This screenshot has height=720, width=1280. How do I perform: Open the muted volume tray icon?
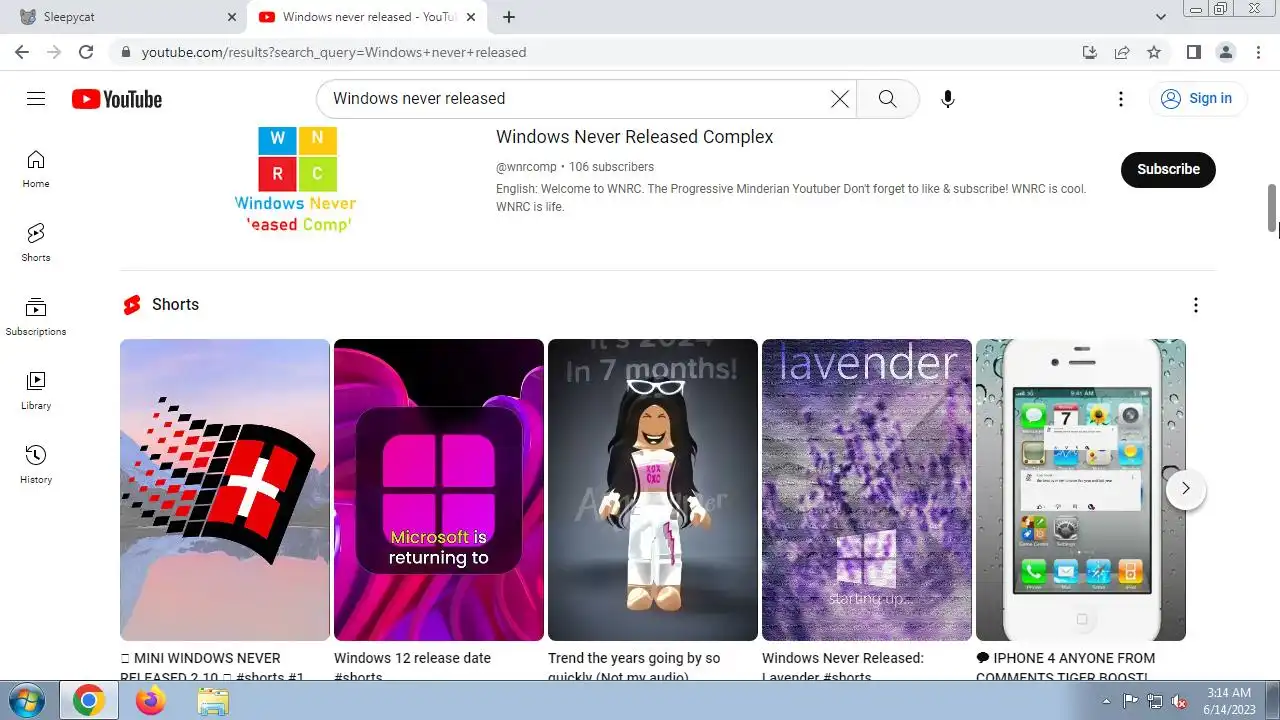point(1179,701)
